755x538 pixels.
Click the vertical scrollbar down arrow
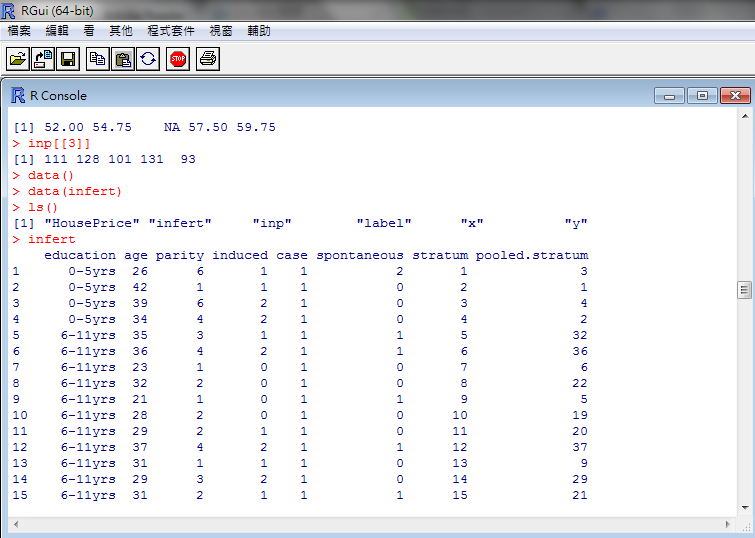pos(745,508)
